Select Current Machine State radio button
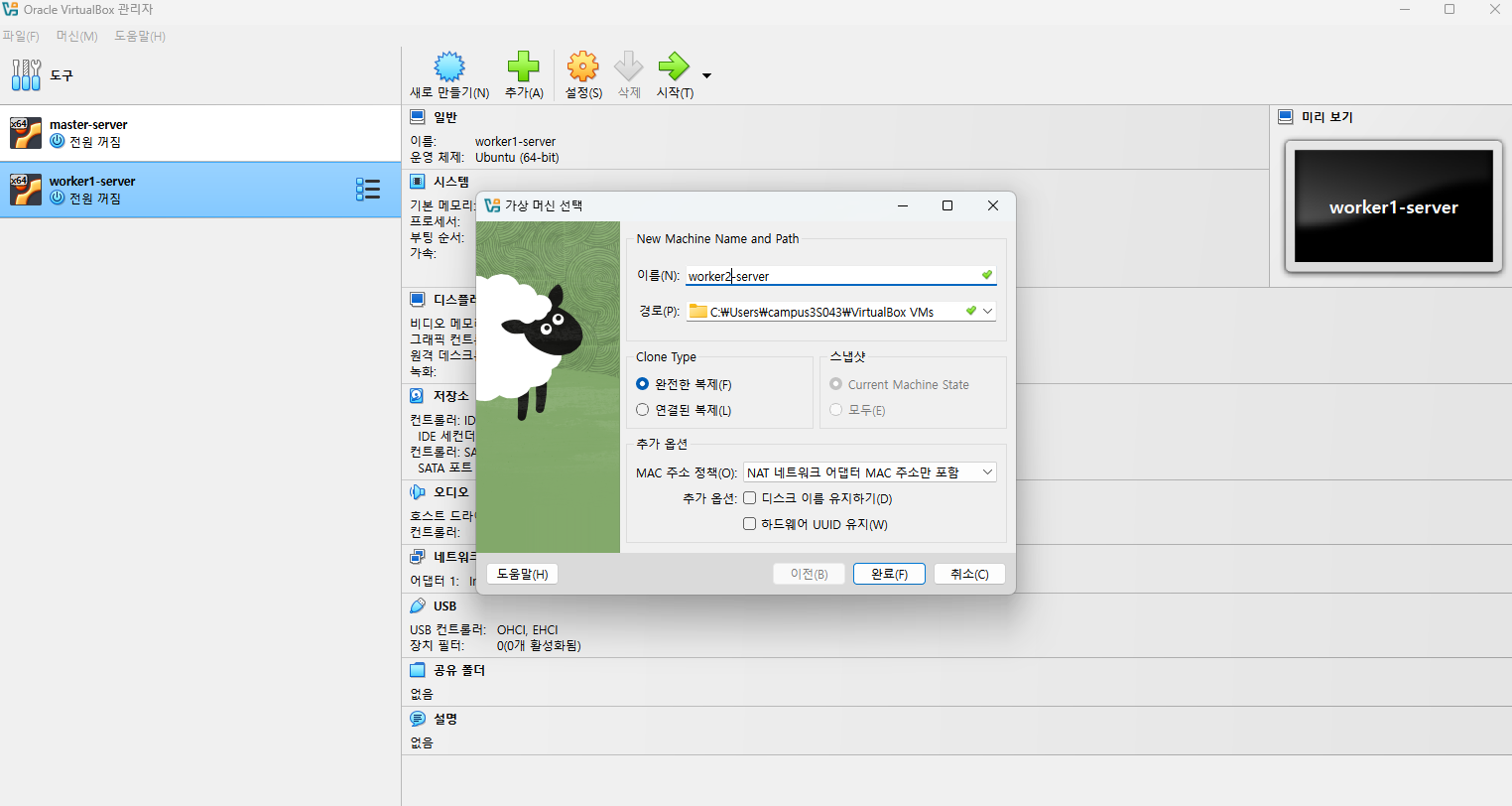The image size is (1512, 806). point(835,384)
